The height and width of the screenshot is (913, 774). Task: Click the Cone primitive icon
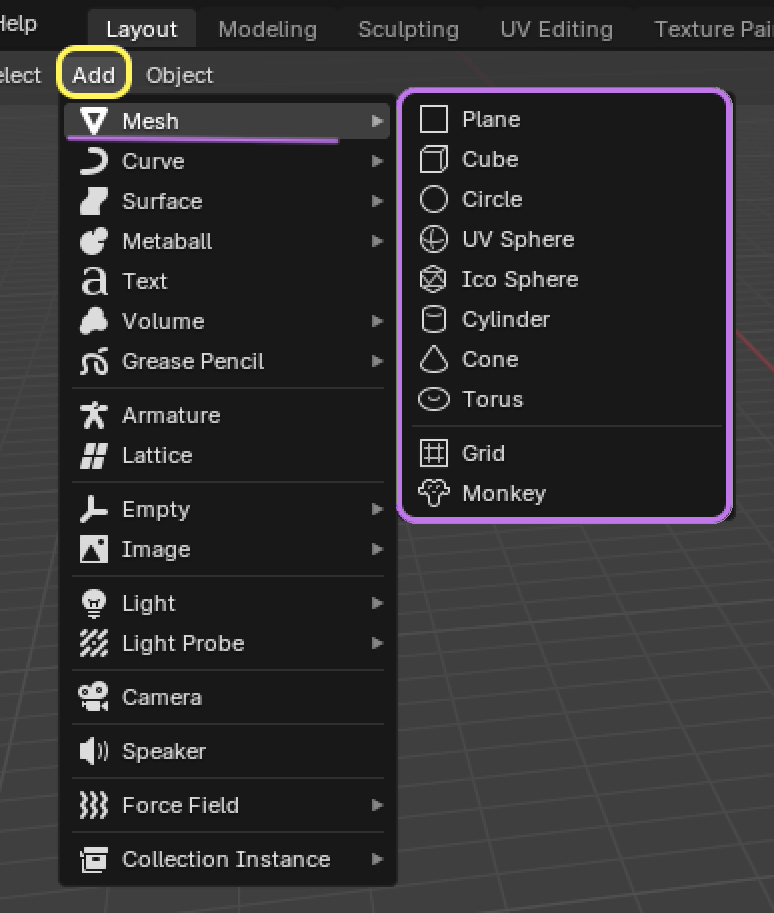tap(433, 359)
